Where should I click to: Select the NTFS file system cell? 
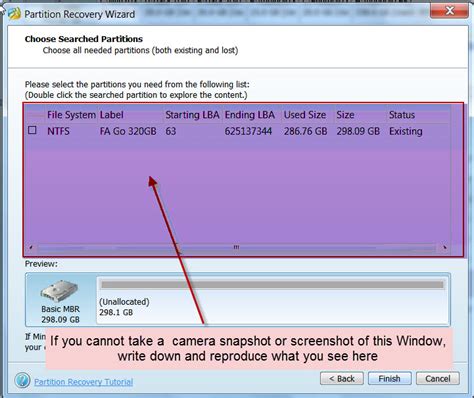click(58, 131)
